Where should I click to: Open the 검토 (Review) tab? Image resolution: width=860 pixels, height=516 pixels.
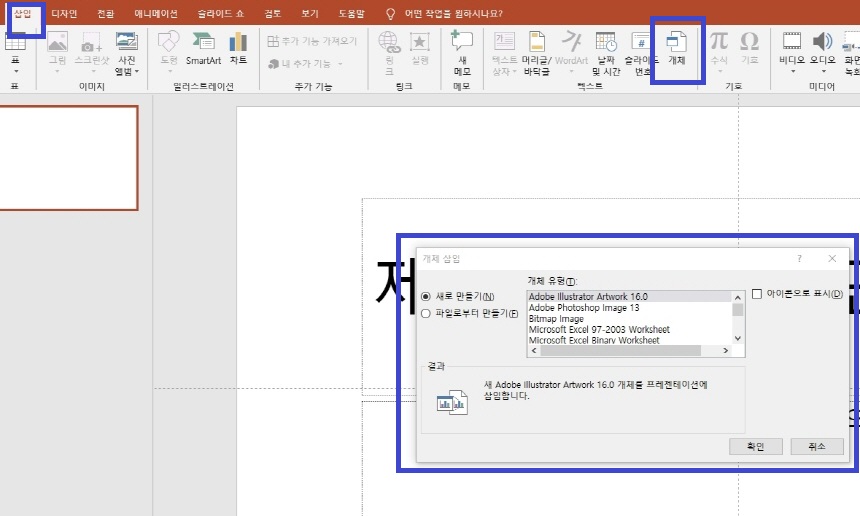tap(273, 13)
